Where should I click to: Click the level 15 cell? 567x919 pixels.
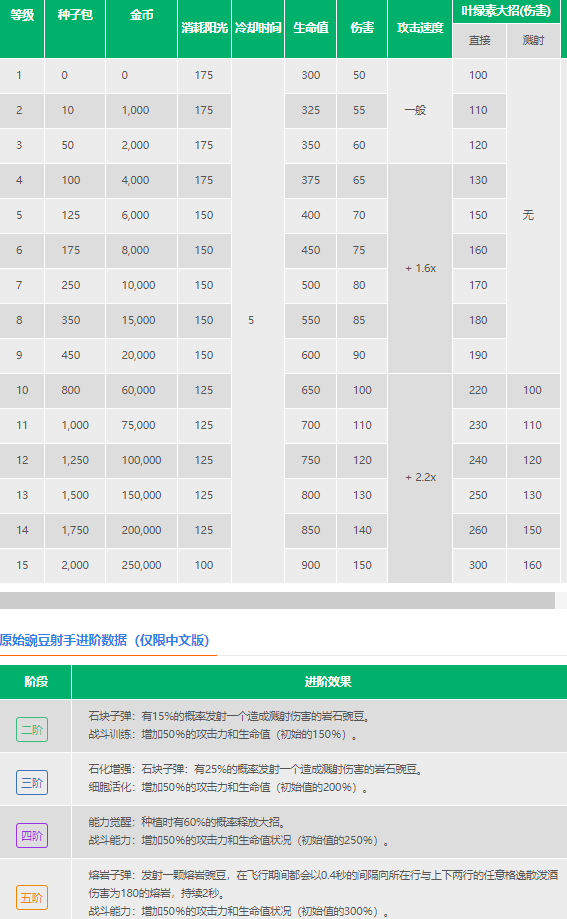[22, 566]
